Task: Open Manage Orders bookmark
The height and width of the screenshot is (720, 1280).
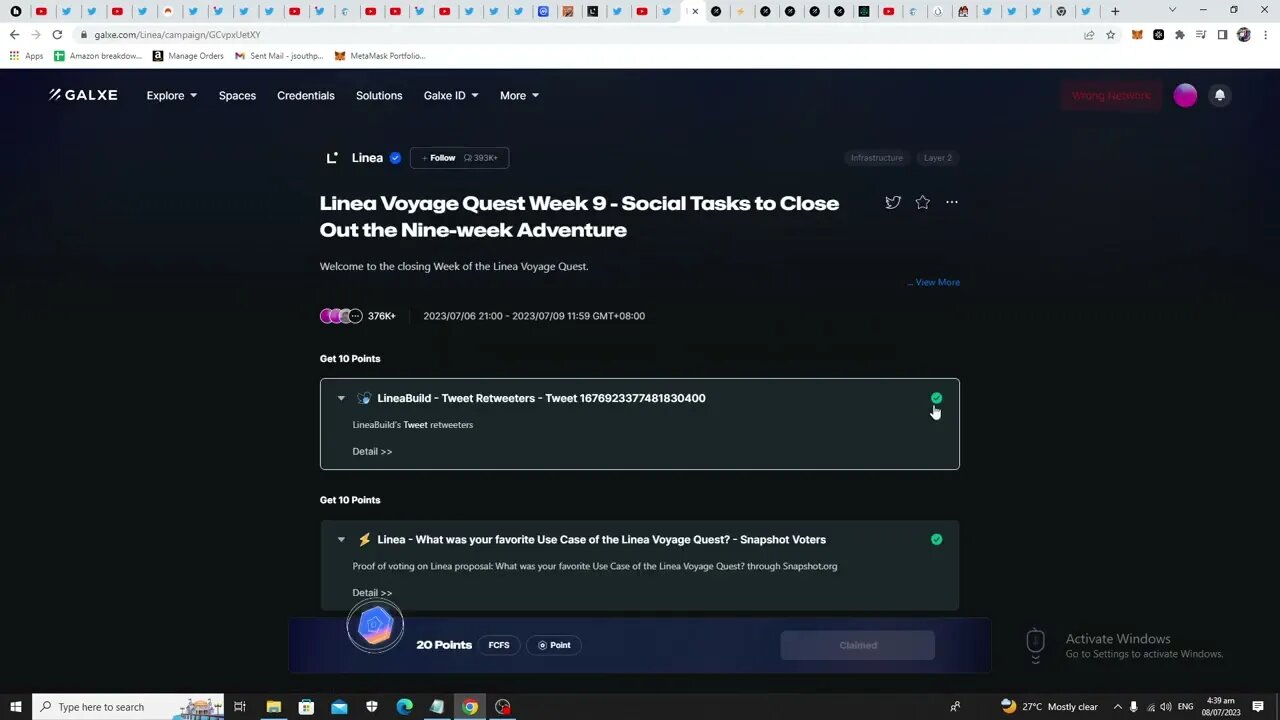Action: 188,56
